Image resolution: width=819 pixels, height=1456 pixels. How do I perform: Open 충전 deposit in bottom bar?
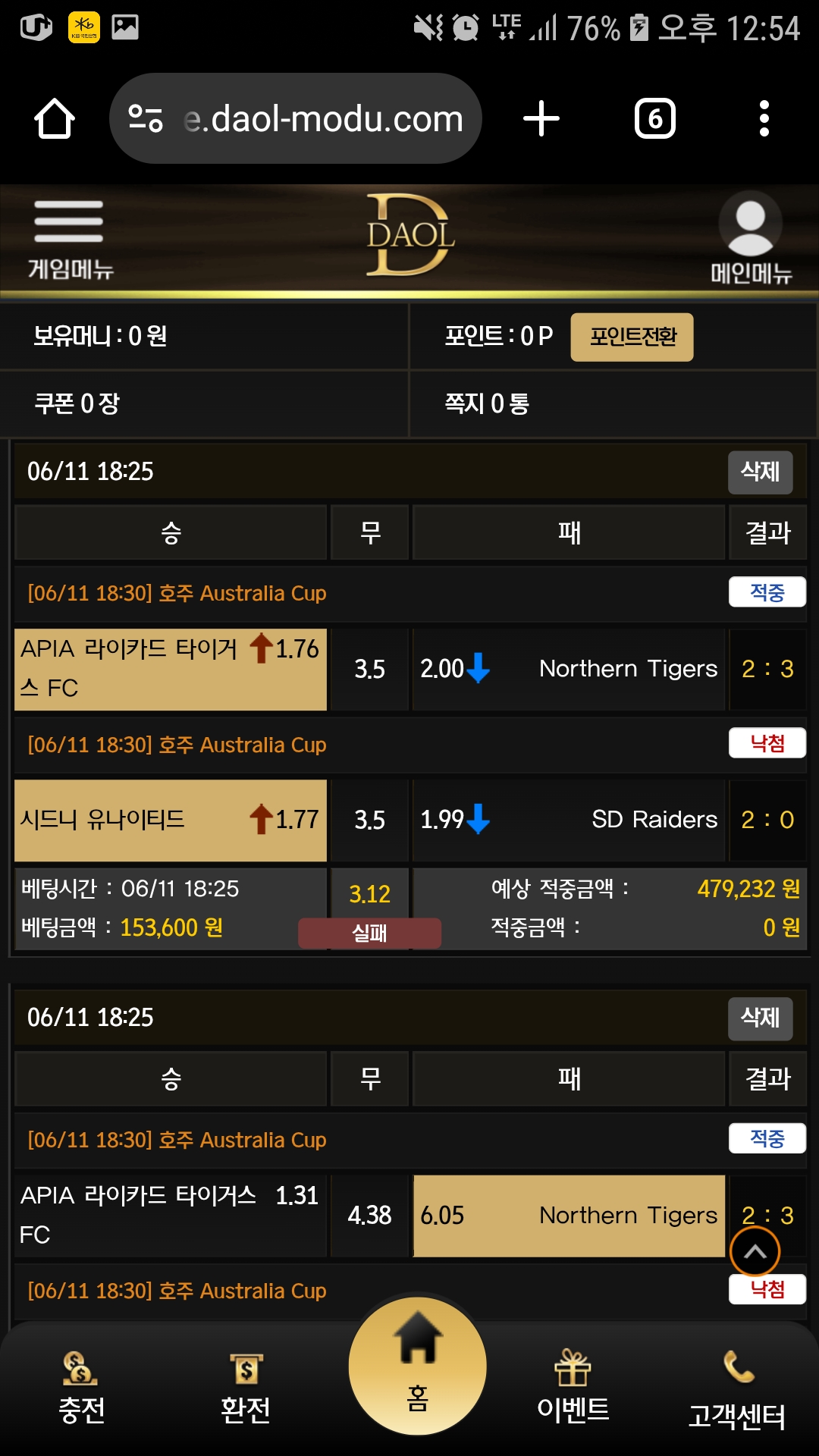[x=82, y=1389]
